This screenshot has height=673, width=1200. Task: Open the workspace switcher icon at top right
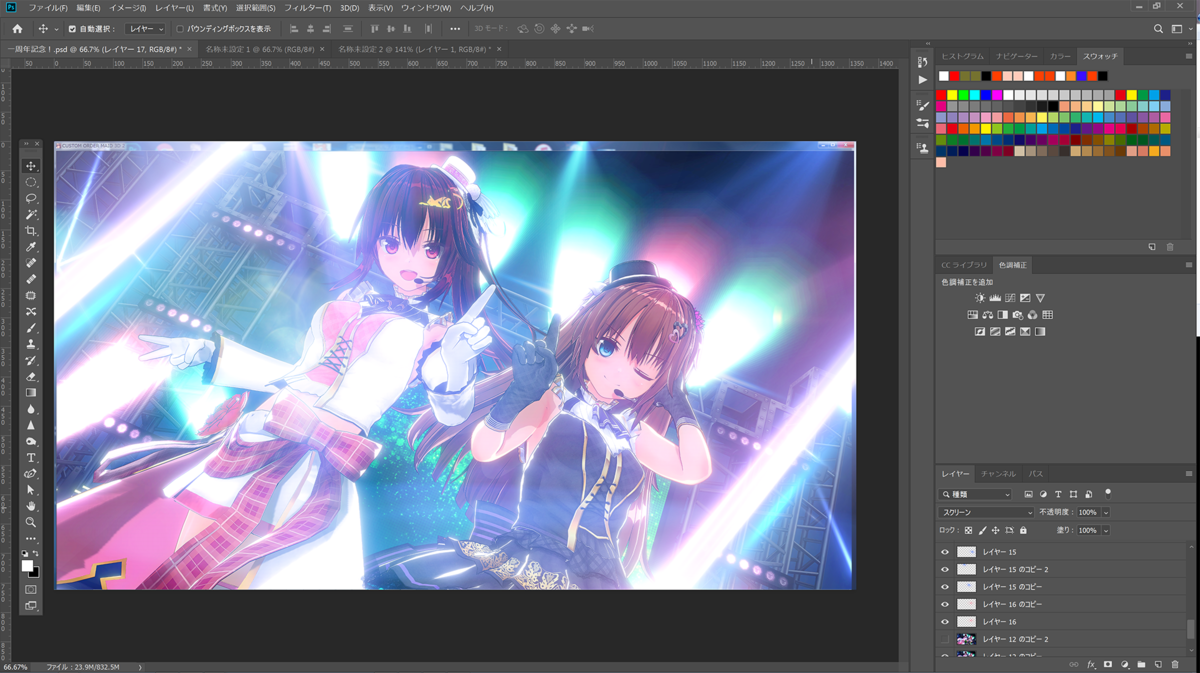[x=1177, y=29]
